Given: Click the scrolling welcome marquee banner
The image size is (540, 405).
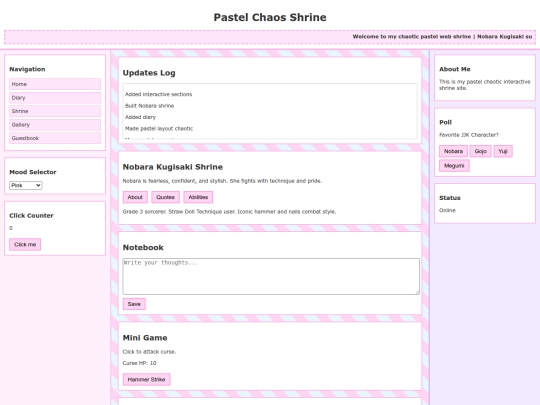Looking at the screenshot, I should (x=270, y=37).
